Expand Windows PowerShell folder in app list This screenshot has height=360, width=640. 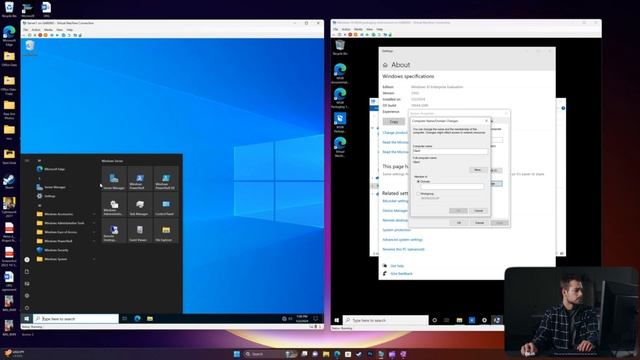pos(65,241)
